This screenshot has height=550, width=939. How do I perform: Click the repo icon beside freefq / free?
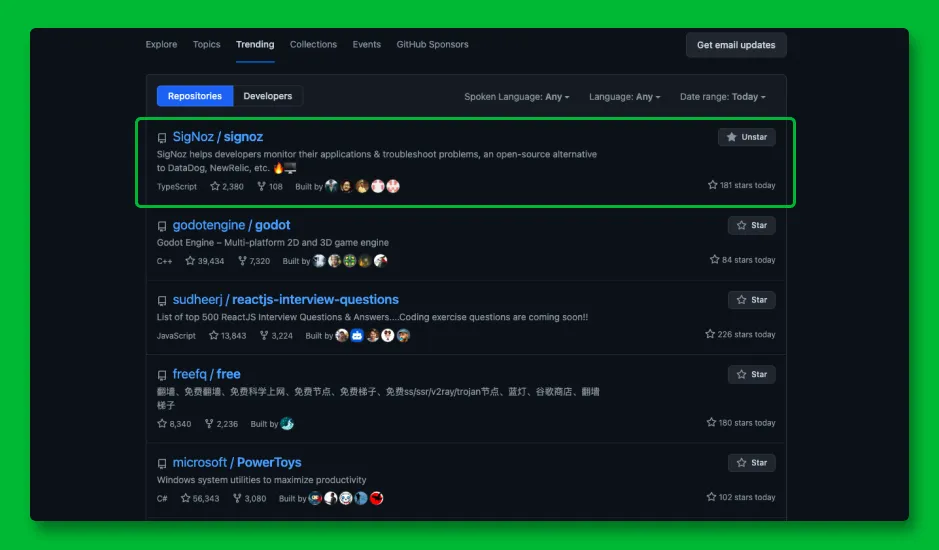(x=162, y=375)
